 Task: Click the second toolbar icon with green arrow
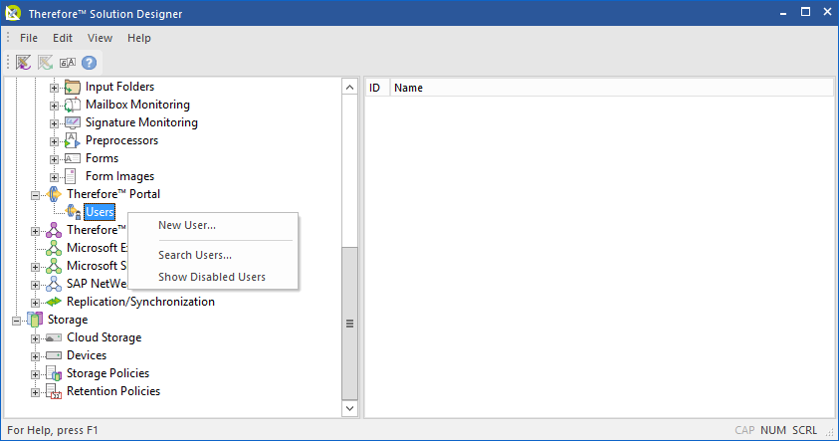[45, 63]
